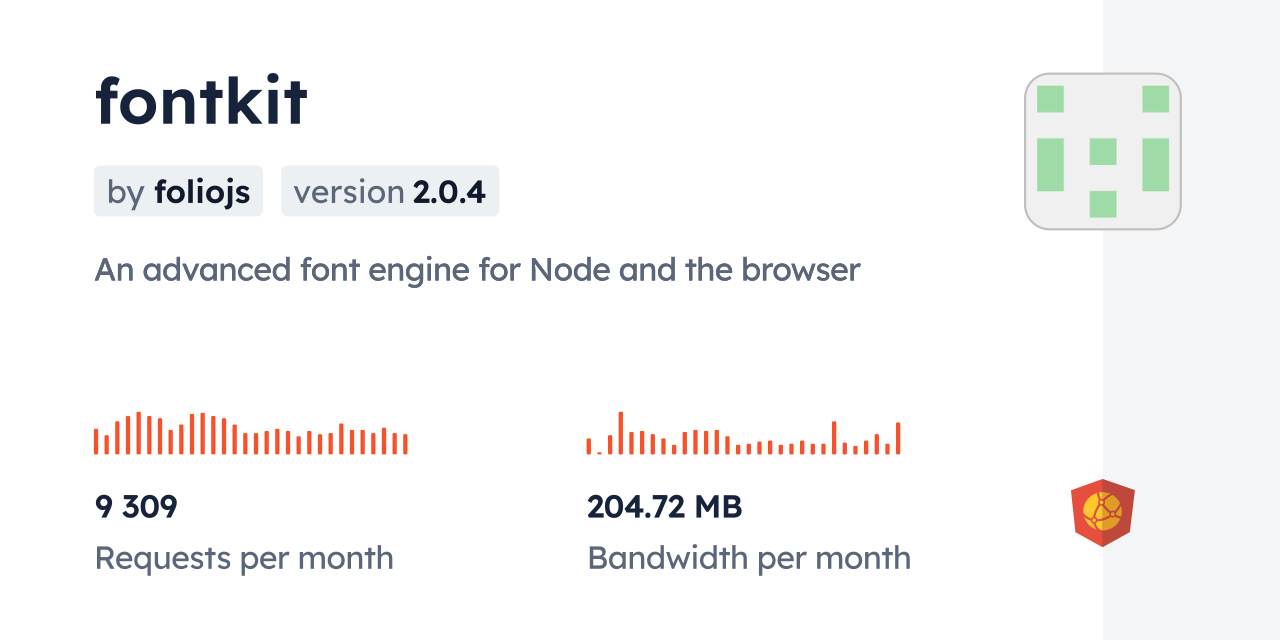
Task: Click the fontkit package title
Action: [x=201, y=102]
